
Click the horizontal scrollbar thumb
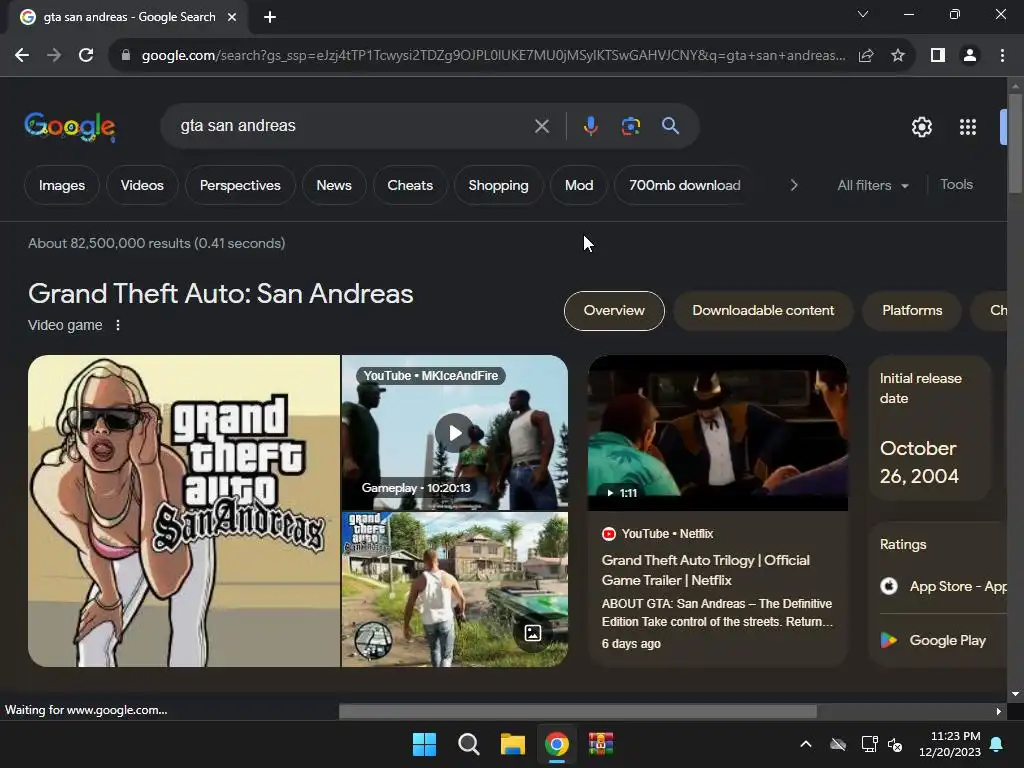(578, 711)
